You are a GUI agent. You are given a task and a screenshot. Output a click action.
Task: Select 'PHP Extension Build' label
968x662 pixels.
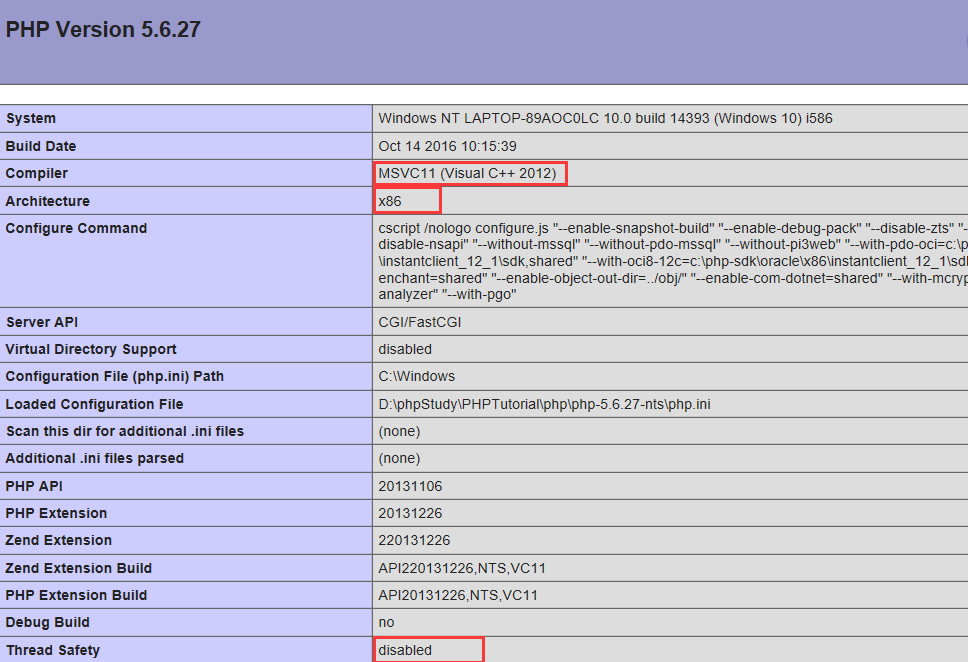pyautogui.click(x=76, y=596)
